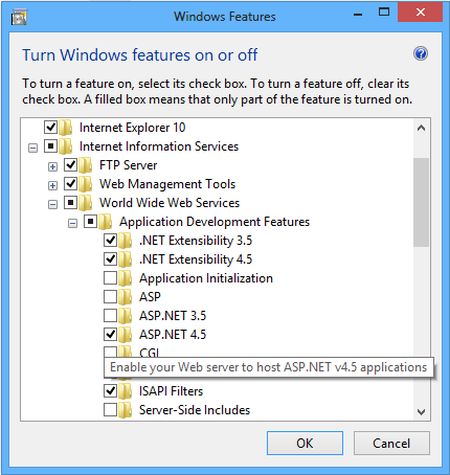450x475 pixels.
Task: Click the blue help question mark icon
Action: 420,54
